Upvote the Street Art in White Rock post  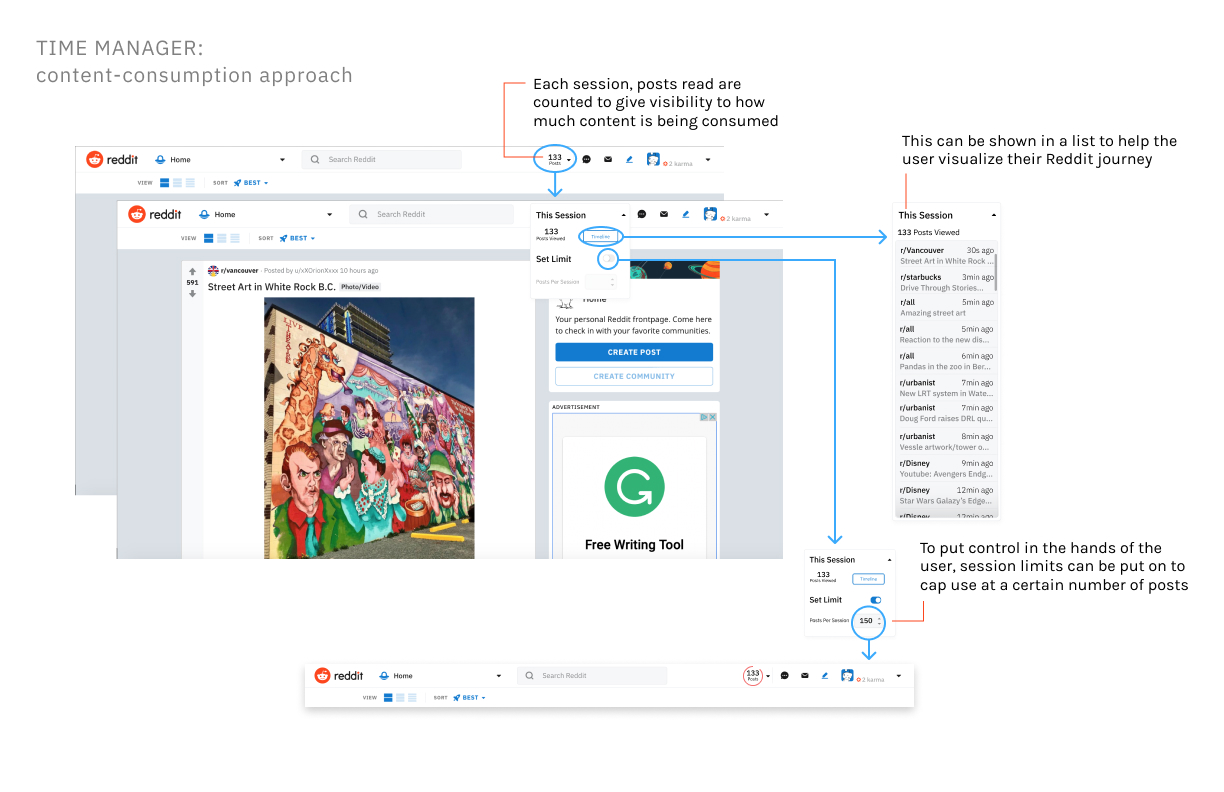pos(193,271)
